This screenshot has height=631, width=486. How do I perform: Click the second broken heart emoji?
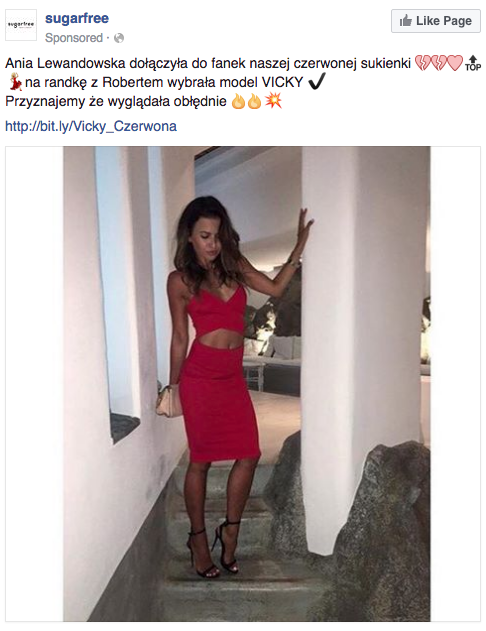[x=439, y=63]
